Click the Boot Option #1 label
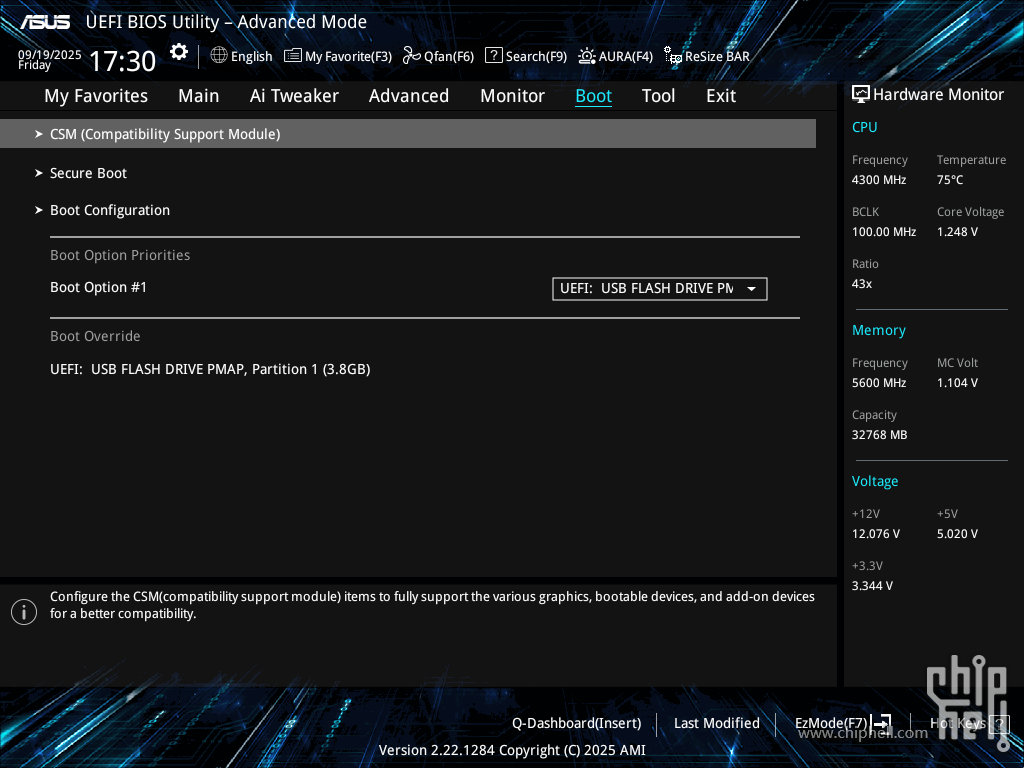Image resolution: width=1024 pixels, height=768 pixels. coord(99,287)
